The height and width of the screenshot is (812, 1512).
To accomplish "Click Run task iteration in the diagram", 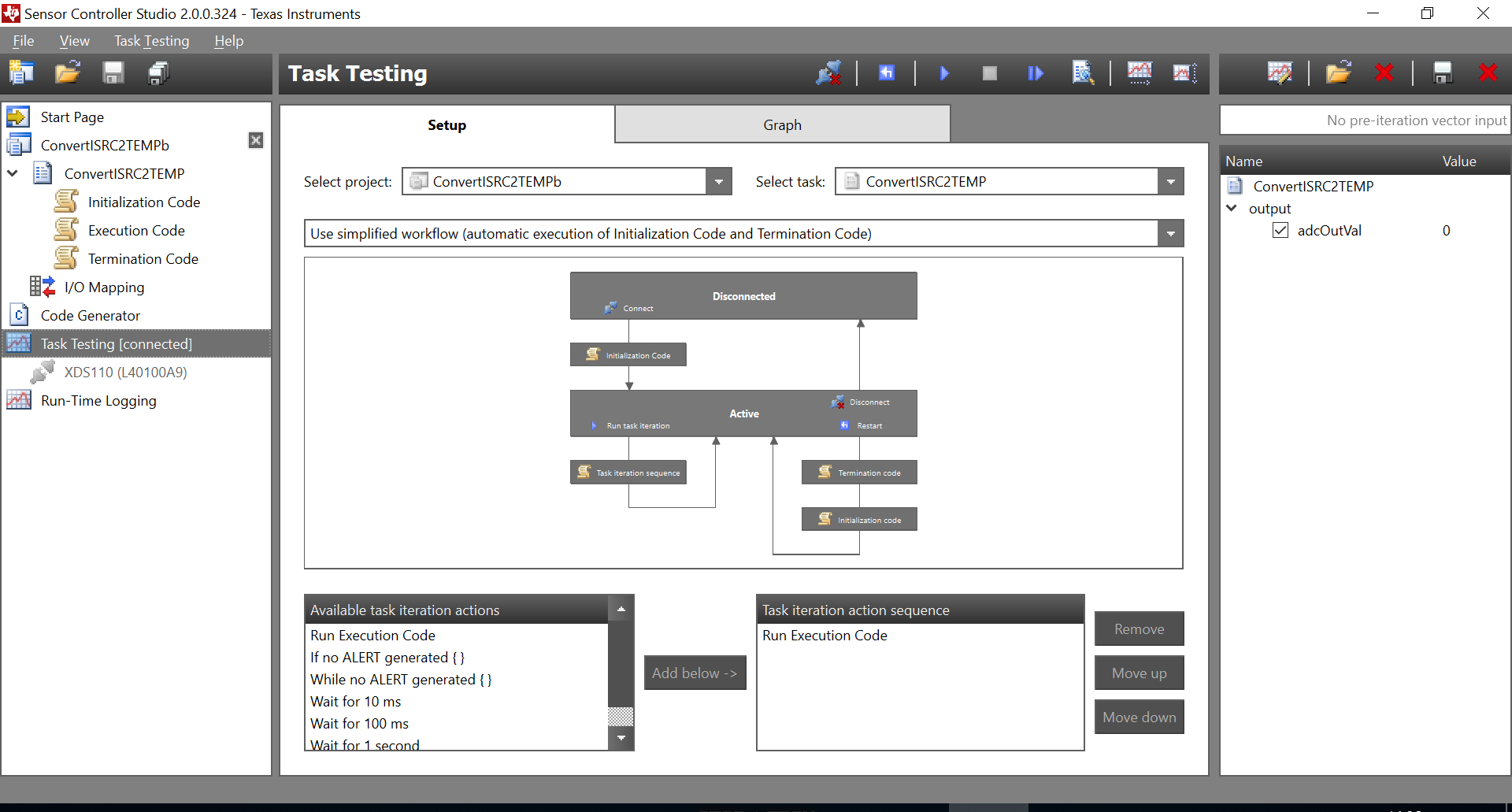I will point(631,426).
